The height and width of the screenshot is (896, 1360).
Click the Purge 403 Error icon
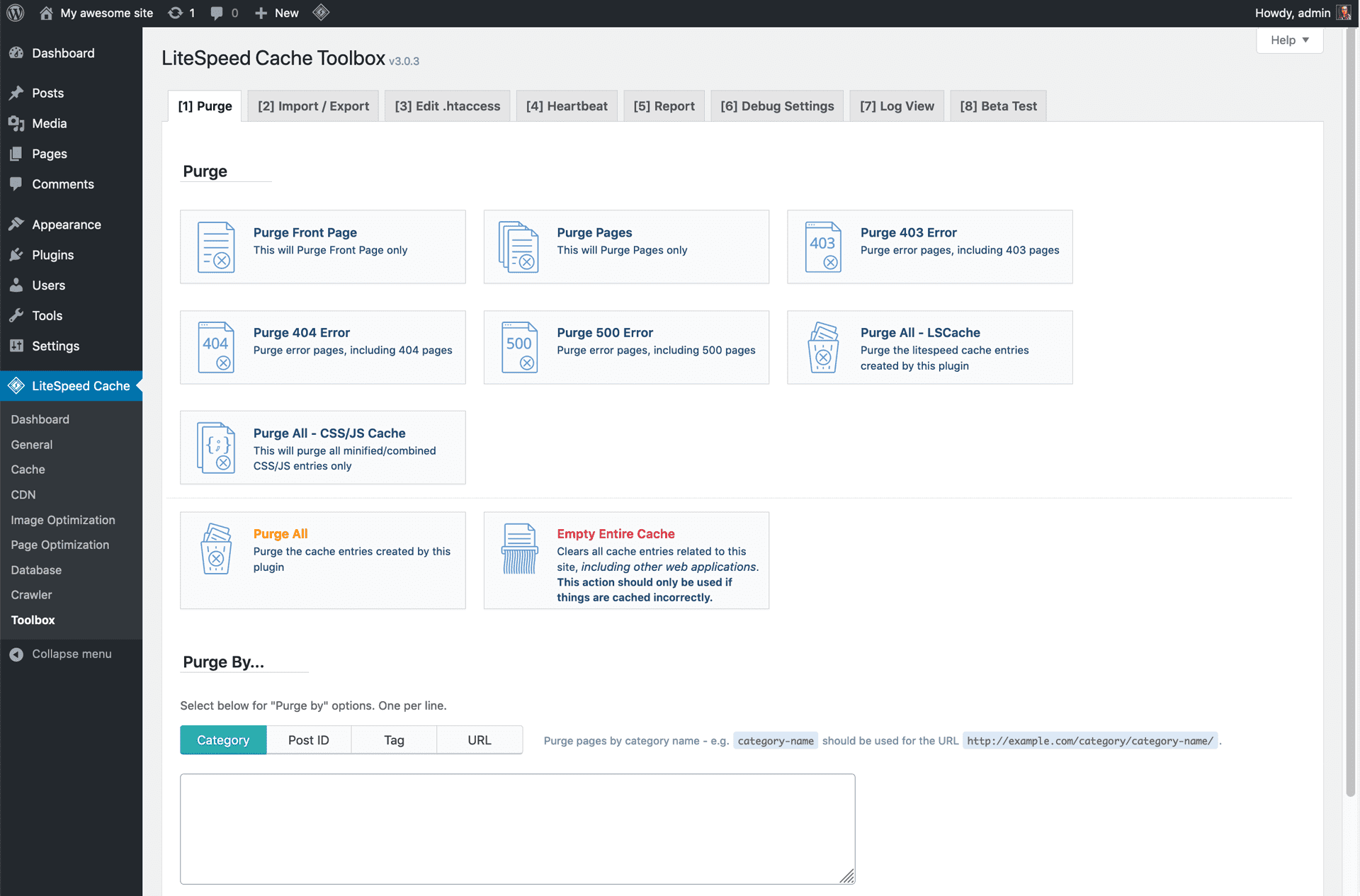(822, 246)
